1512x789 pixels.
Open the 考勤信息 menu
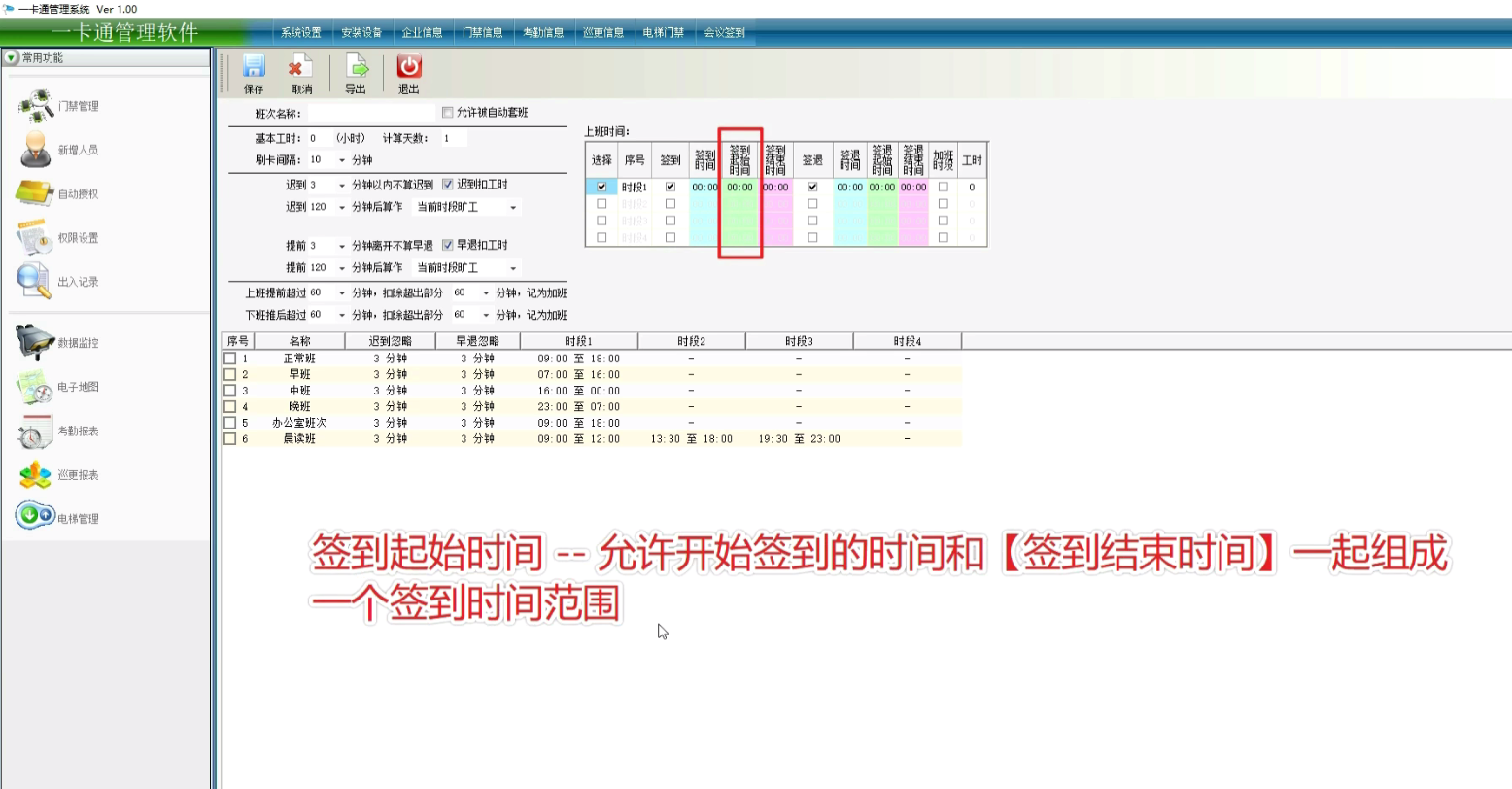click(x=544, y=32)
